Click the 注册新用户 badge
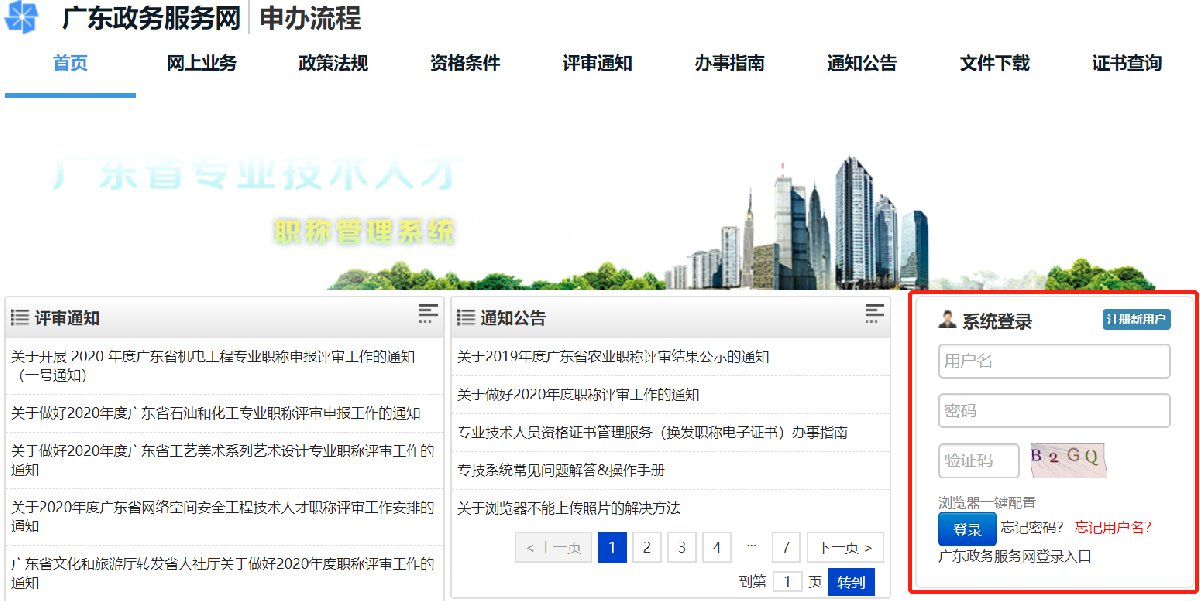Screen dimensions: 1200x601 point(1136,320)
